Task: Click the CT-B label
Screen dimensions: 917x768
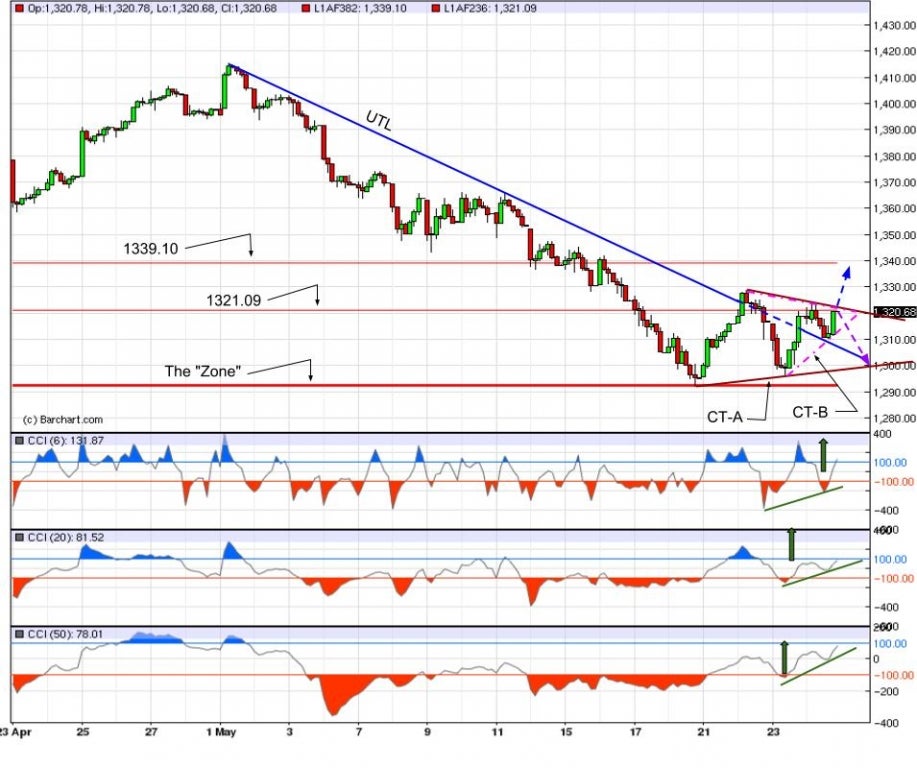Action: [x=810, y=412]
